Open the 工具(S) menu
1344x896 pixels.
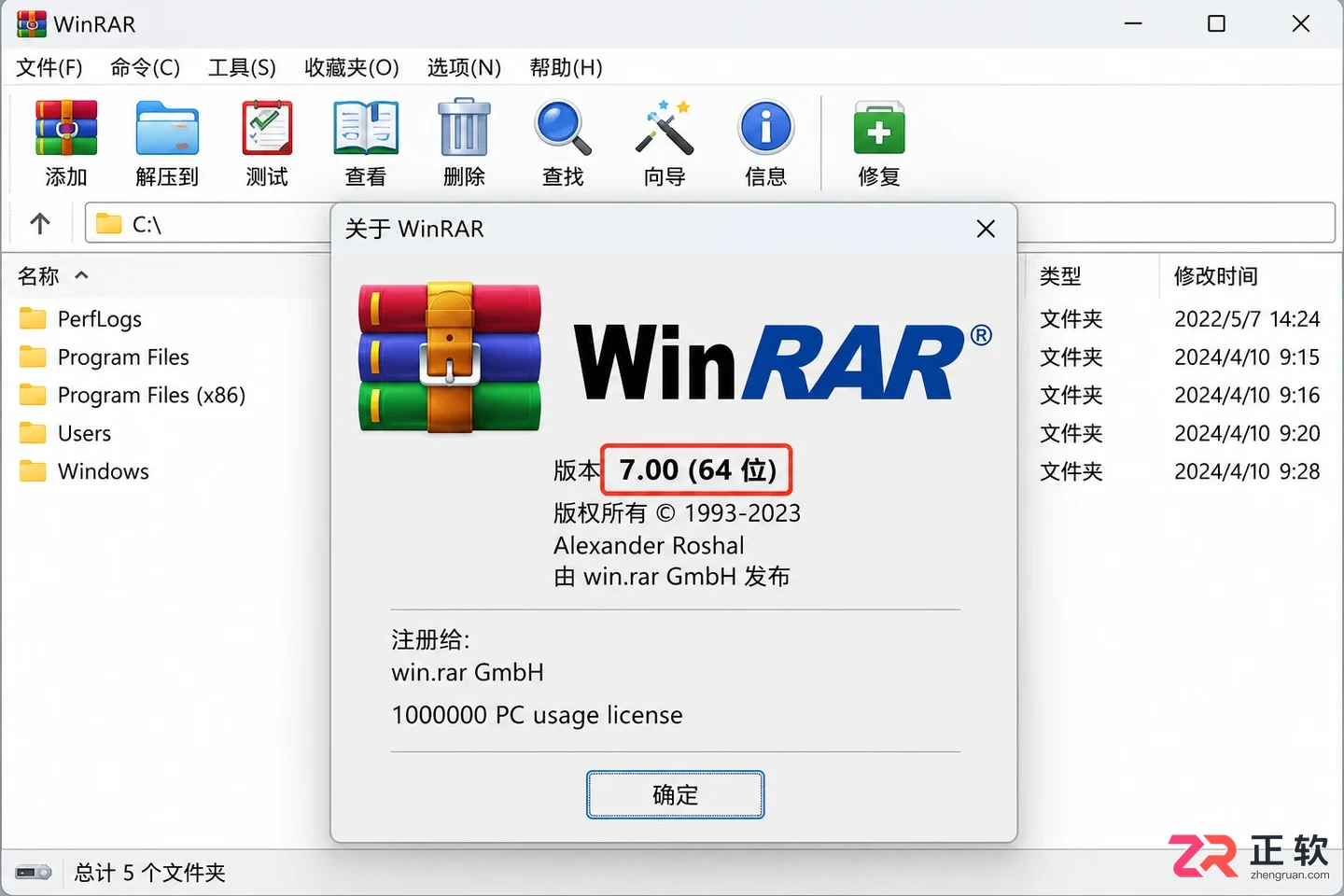[x=242, y=68]
